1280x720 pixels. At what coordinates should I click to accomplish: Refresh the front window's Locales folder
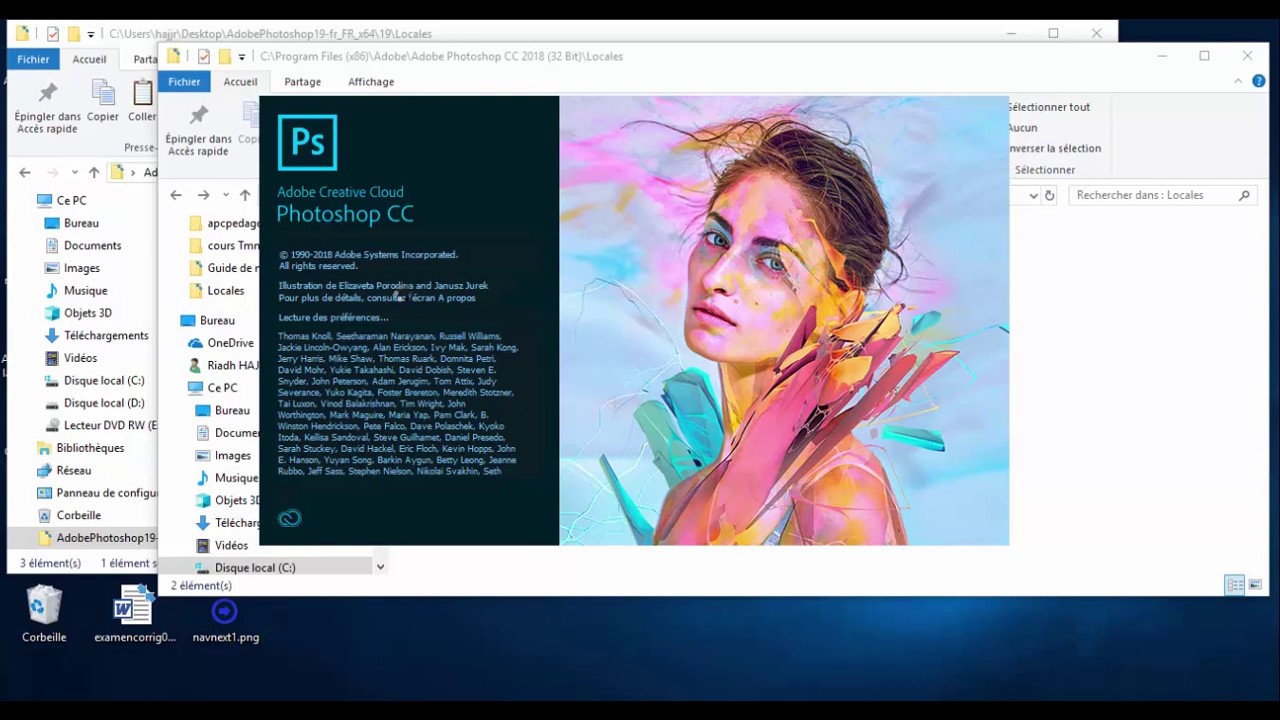[1050, 195]
